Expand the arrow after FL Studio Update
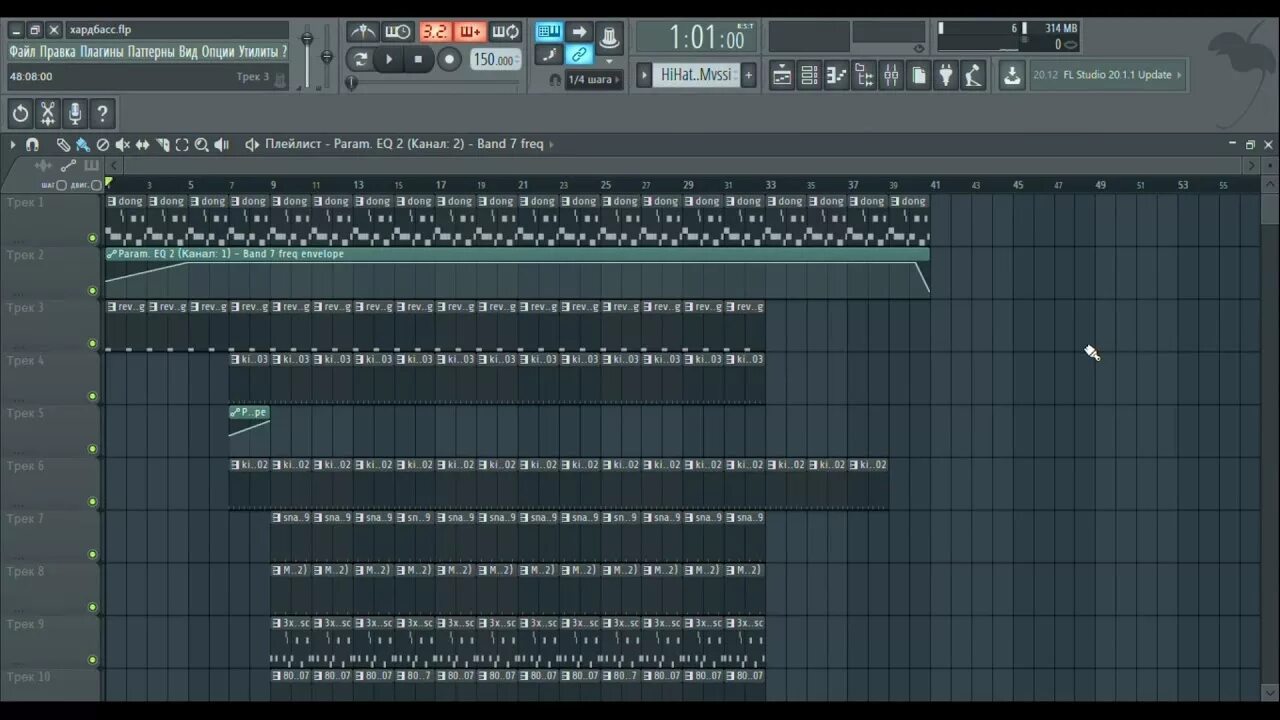 1180,75
